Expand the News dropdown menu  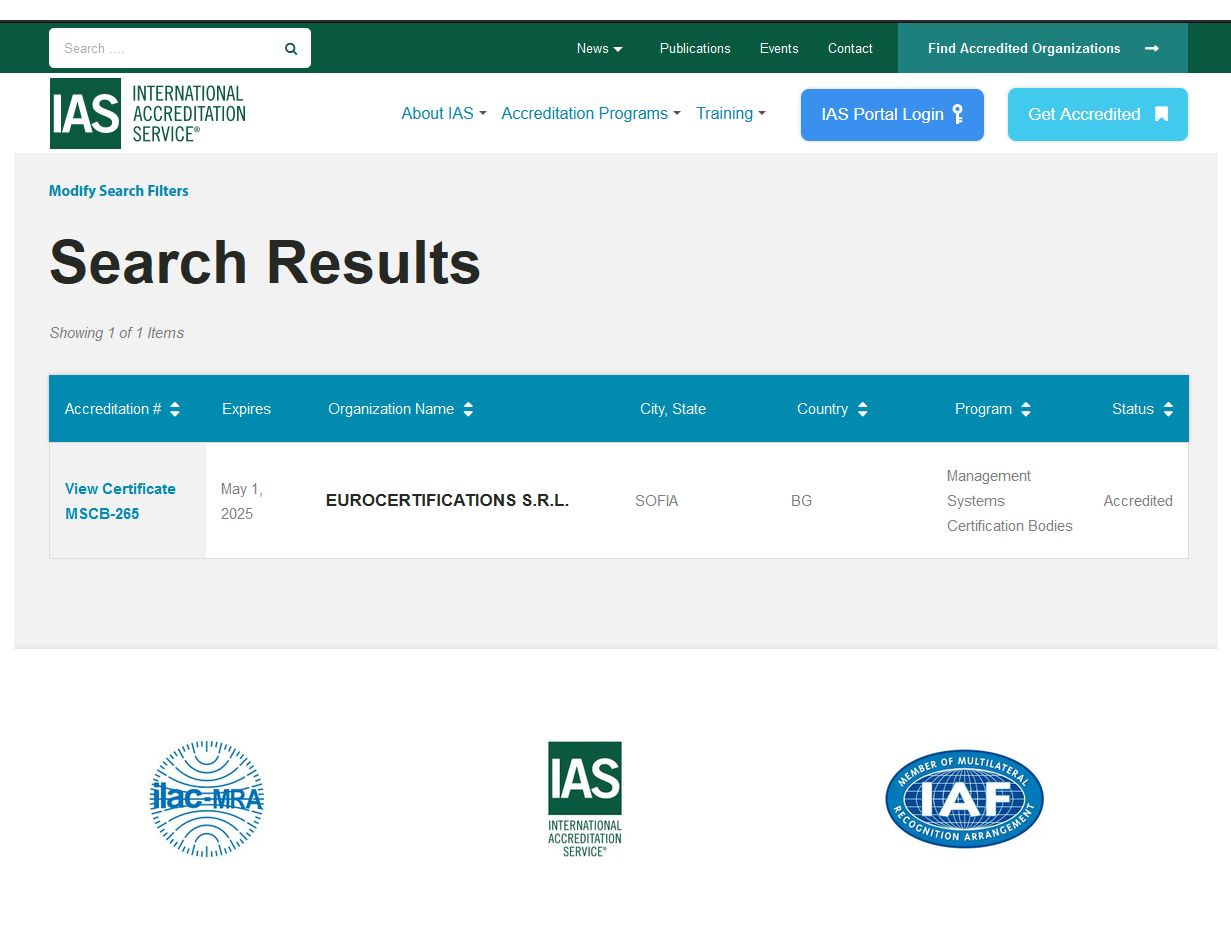pyautogui.click(x=599, y=49)
